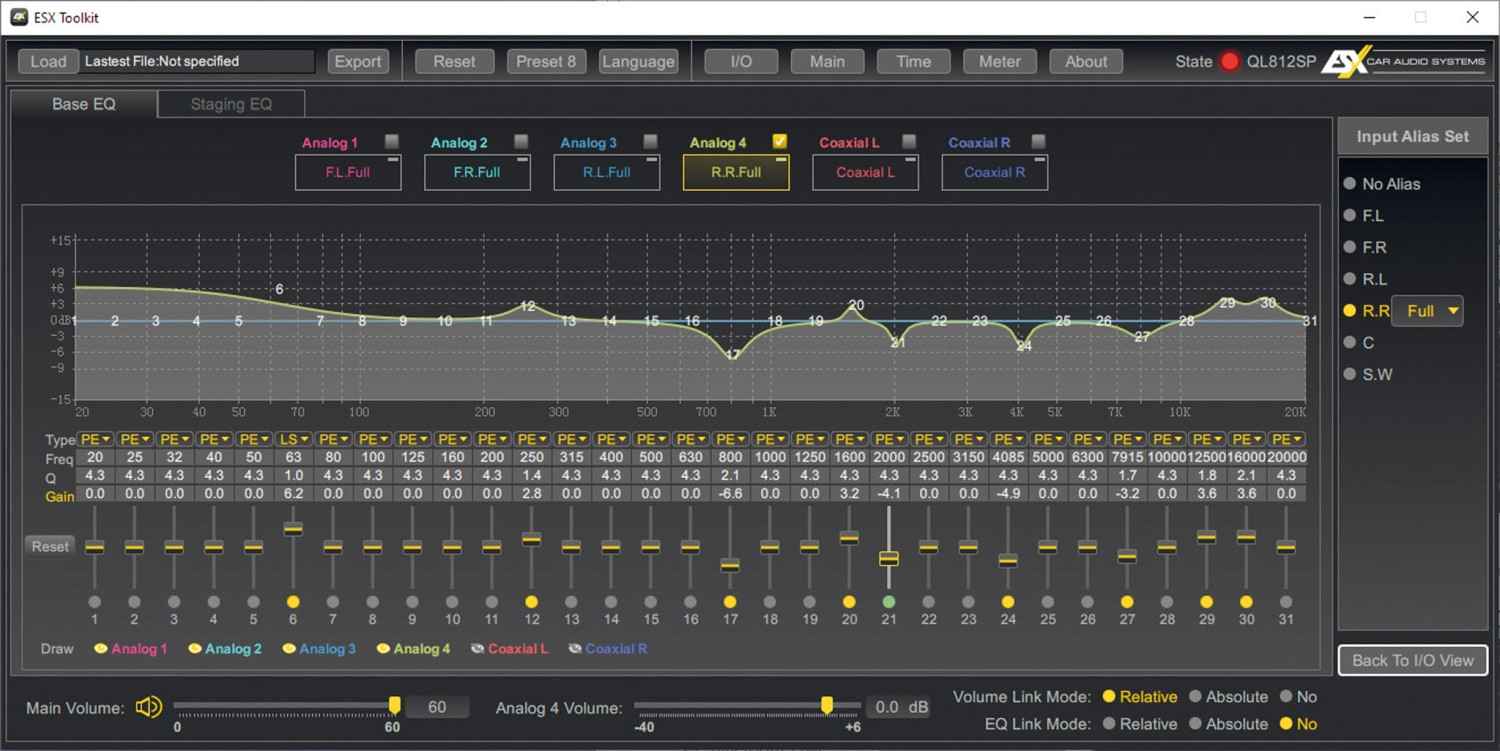Click the Main Volume value field 60
The image size is (1500, 751).
pos(437,707)
